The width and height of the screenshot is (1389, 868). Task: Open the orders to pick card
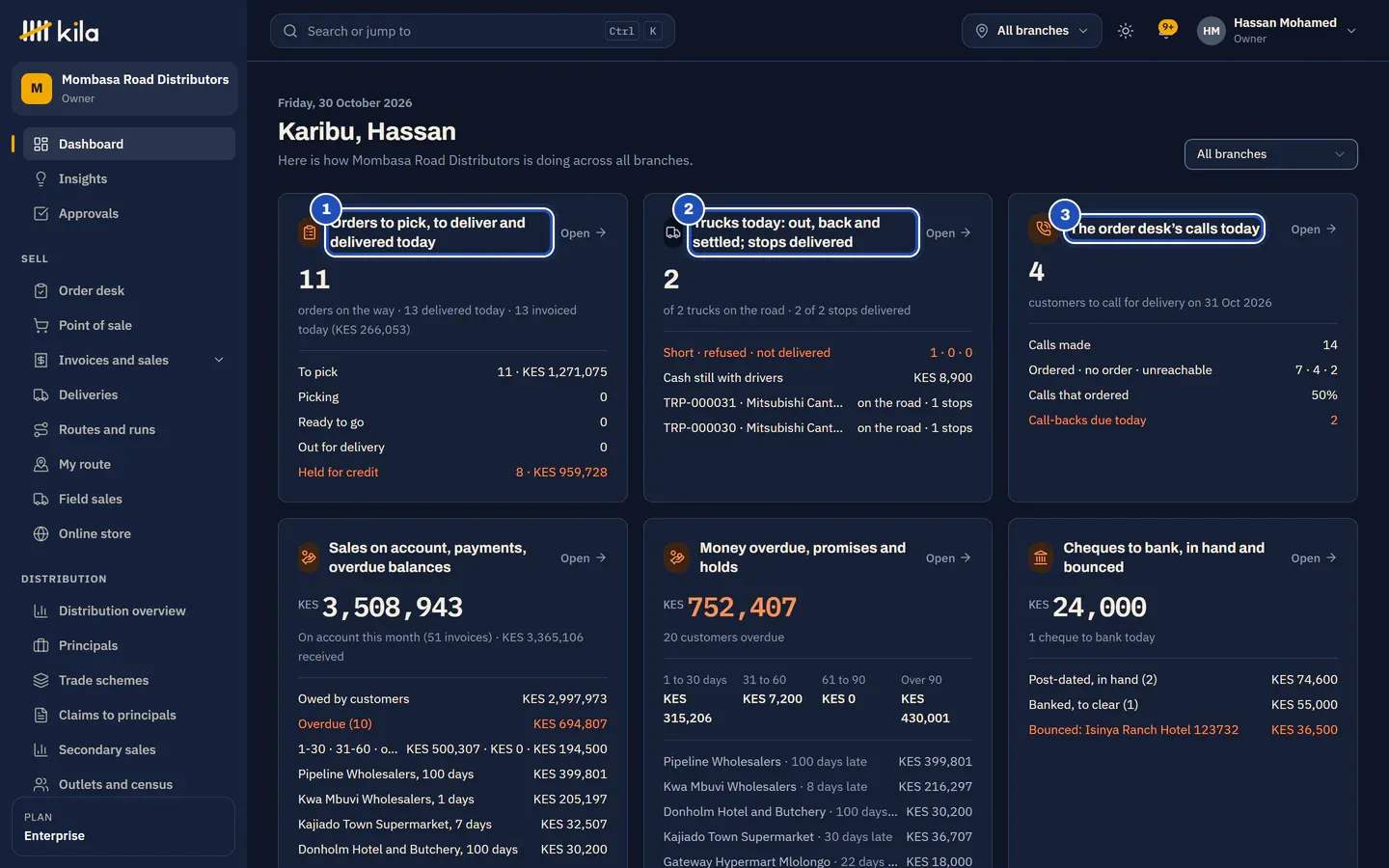(x=584, y=232)
